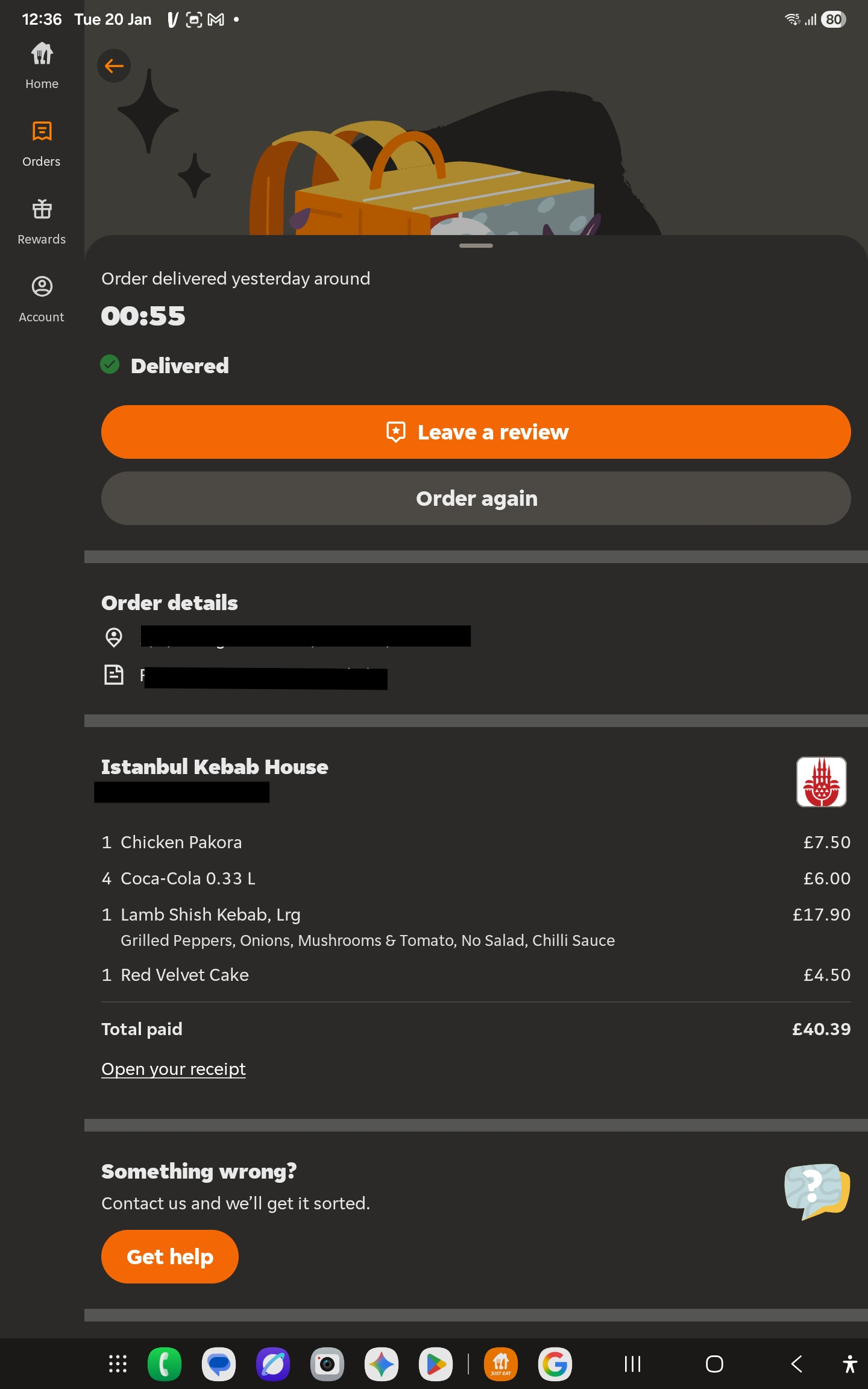
Task: Tap the bottom sheet drag handle
Action: [x=476, y=246]
